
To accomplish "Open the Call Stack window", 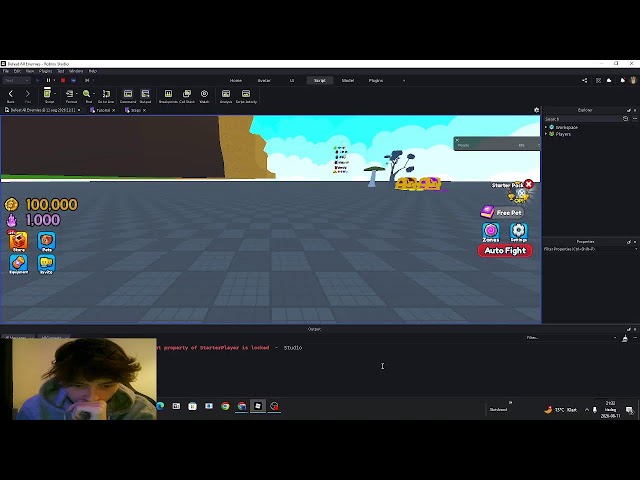I will 187,94.
